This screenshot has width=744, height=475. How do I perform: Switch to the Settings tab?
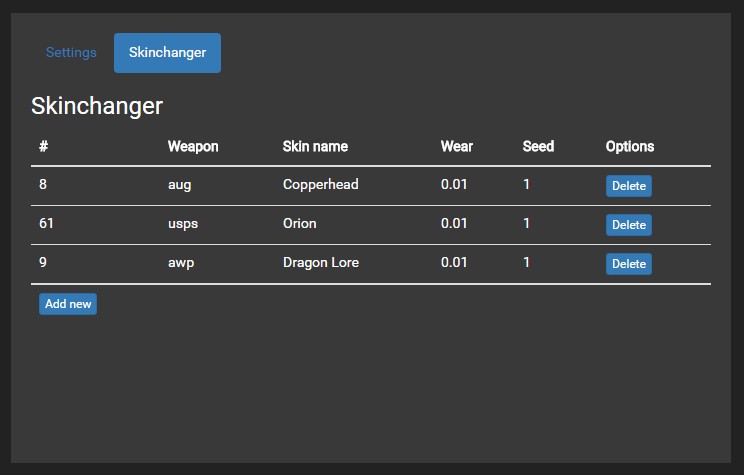point(71,52)
